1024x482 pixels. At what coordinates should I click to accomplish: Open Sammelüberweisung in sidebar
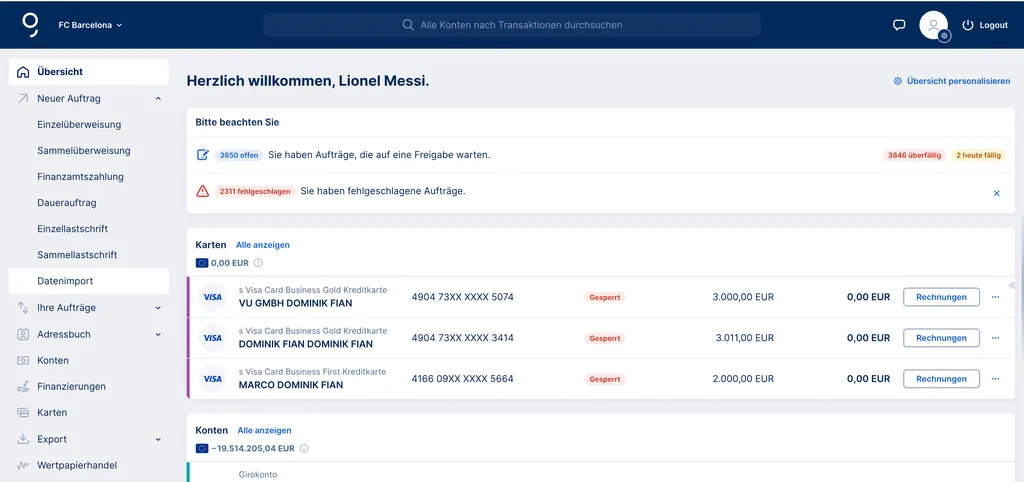(84, 151)
